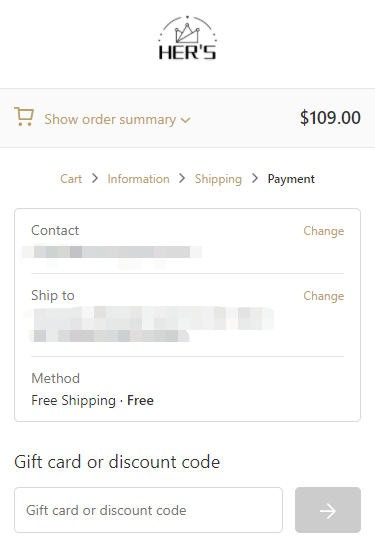The image size is (375, 550).
Task: Click the Free Shipping method row
Action: [x=92, y=400]
